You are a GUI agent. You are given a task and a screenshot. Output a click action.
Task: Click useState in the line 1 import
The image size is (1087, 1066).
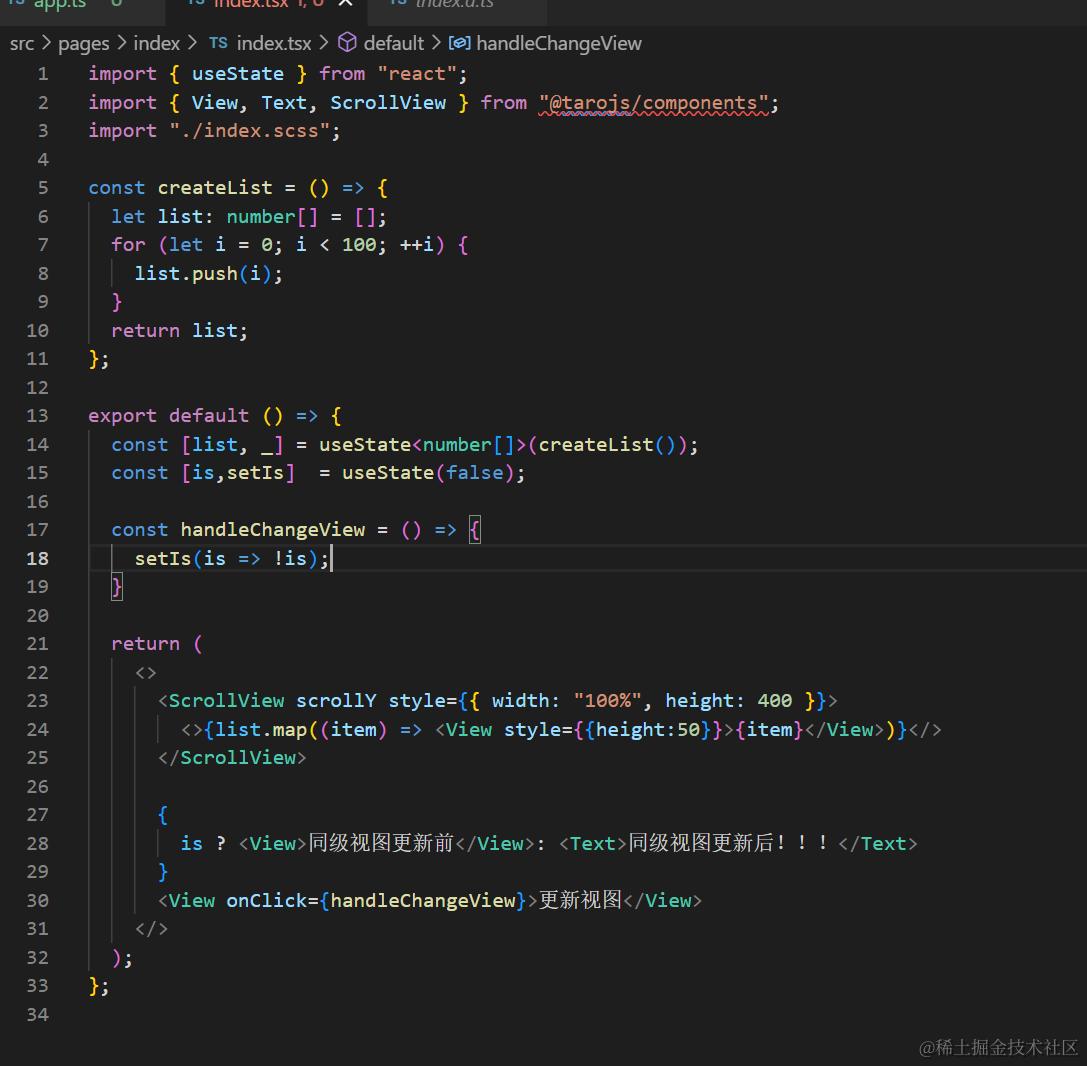coord(238,74)
